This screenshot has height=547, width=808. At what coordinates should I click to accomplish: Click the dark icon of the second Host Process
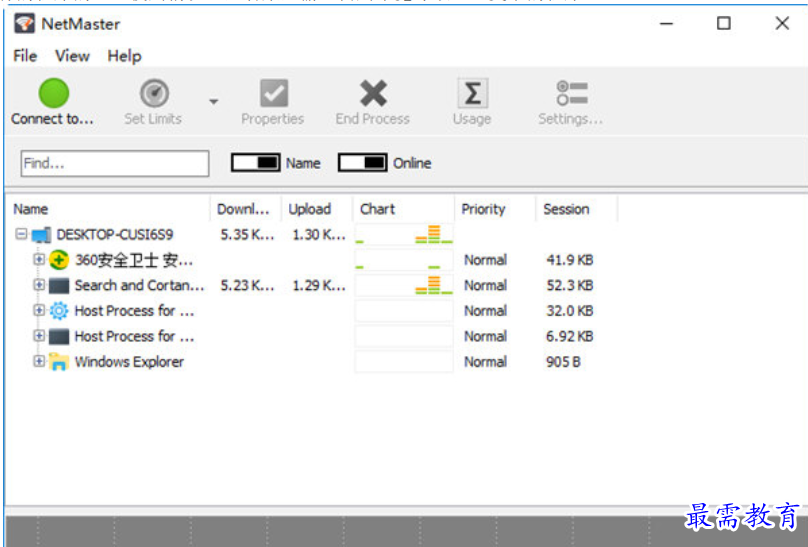(59, 336)
